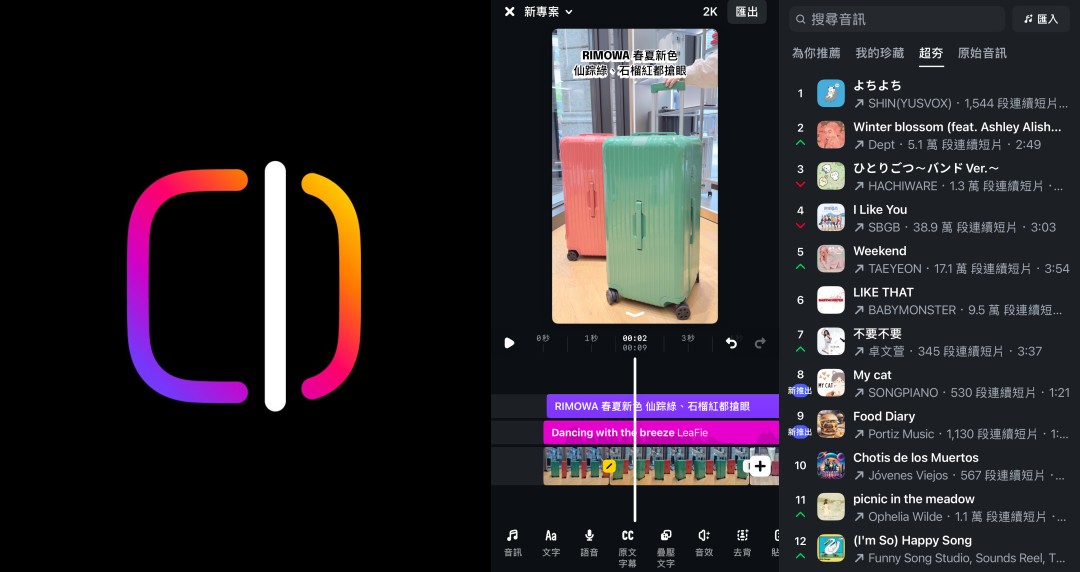Switch to the 原始音訊 tab

[982, 53]
